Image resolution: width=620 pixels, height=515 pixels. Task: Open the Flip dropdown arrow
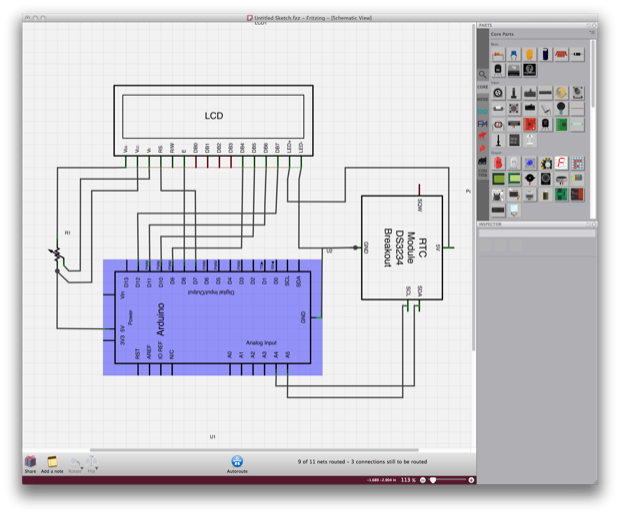coord(96,468)
